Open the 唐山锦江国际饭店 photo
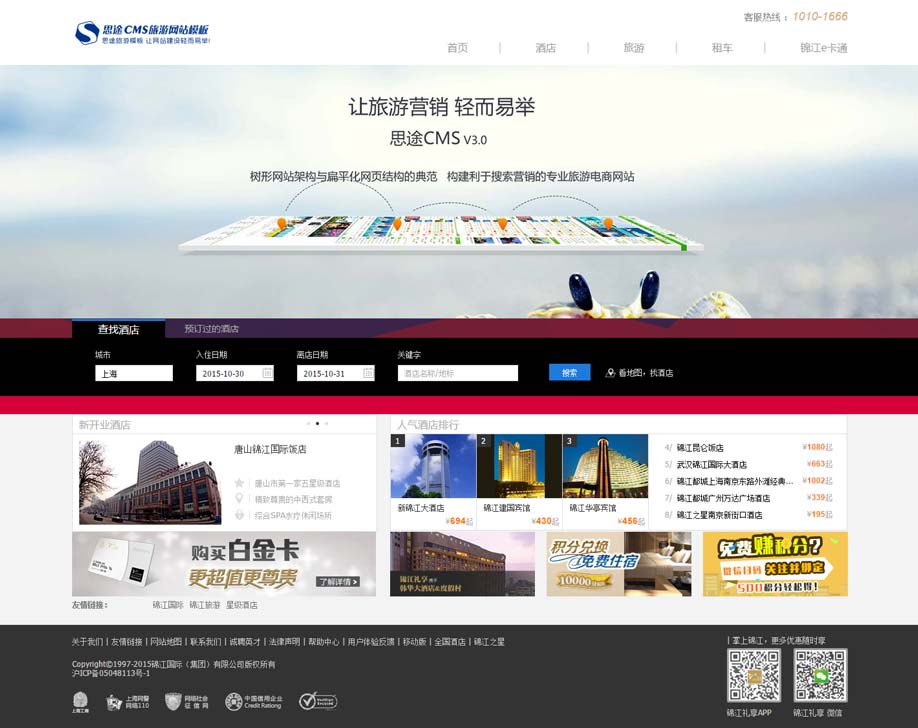The width and height of the screenshot is (918, 728). pyautogui.click(x=150, y=482)
